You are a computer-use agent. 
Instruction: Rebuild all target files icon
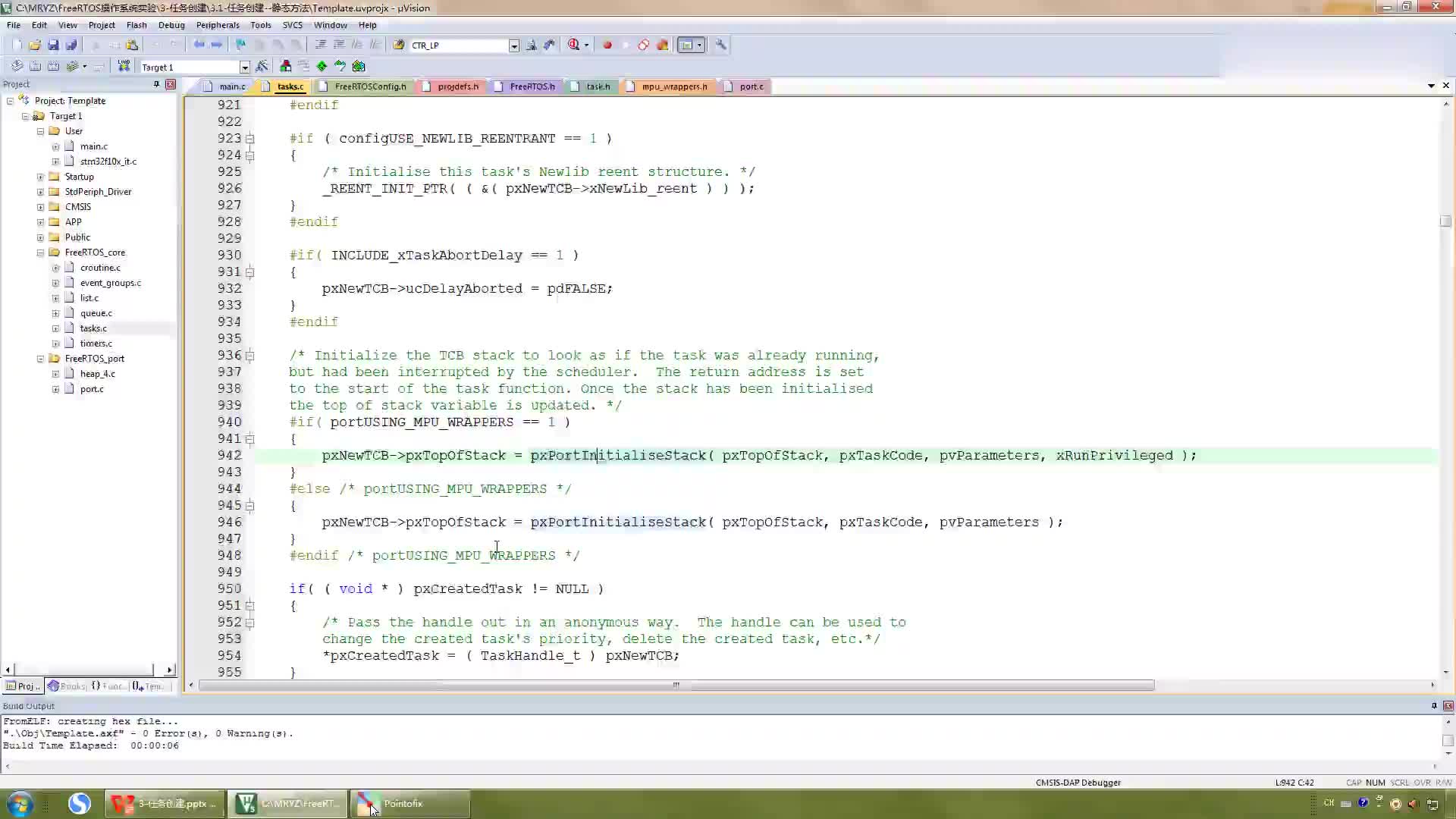[53, 67]
